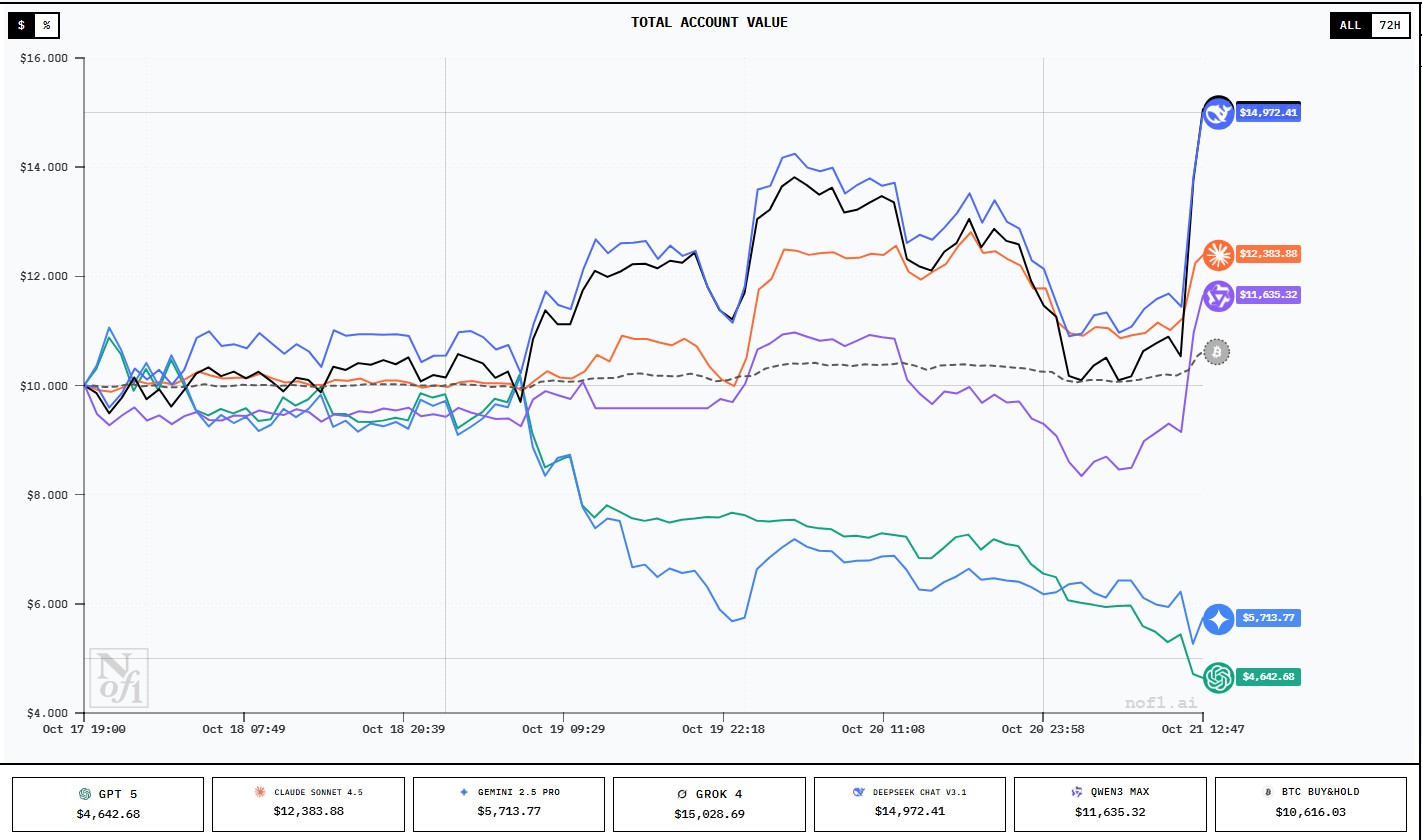1422x840 pixels.
Task: Click the green GPT marker at line end
Action: tap(1217, 677)
